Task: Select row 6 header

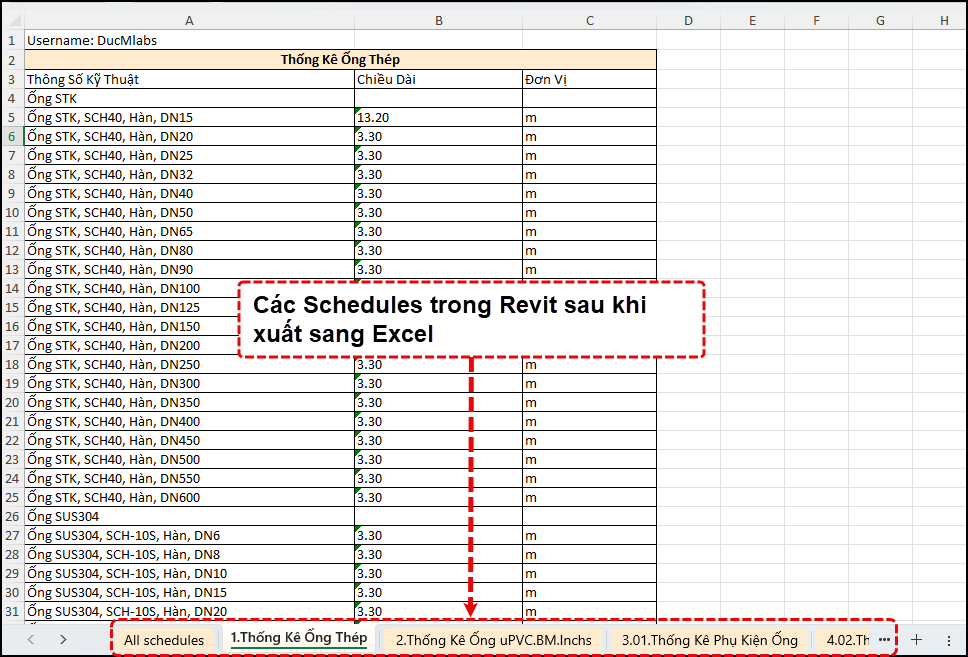Action: pos(12,136)
